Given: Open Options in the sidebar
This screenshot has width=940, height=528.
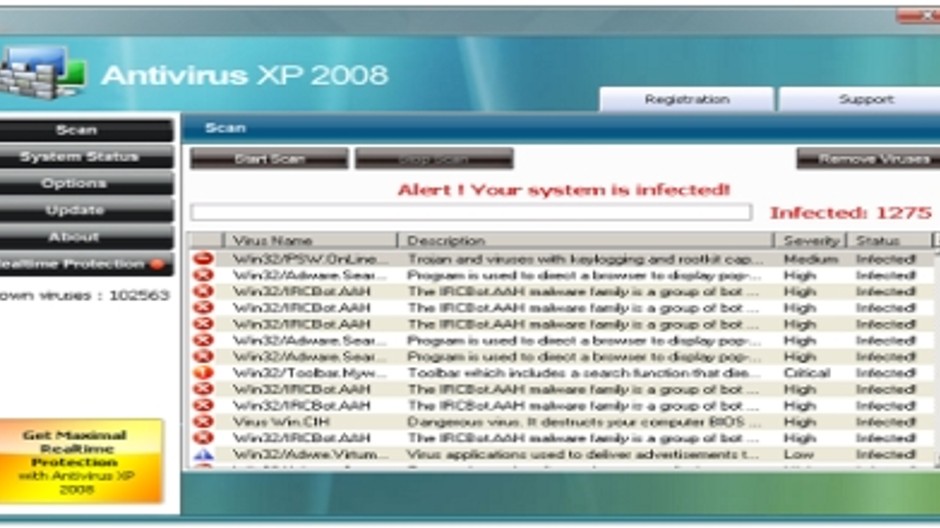Looking at the screenshot, I should 87,183.
